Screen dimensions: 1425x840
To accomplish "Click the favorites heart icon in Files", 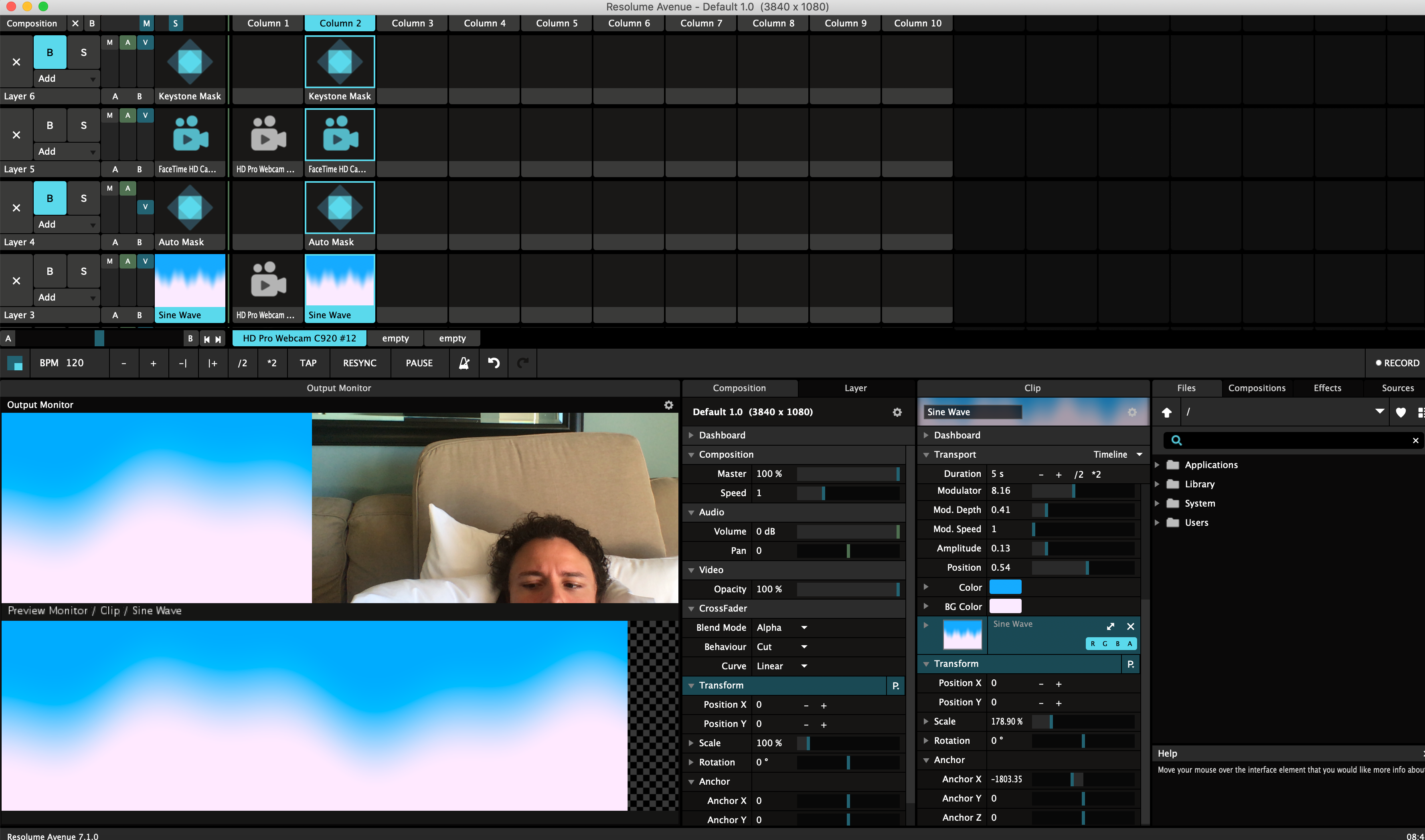I will [1401, 412].
